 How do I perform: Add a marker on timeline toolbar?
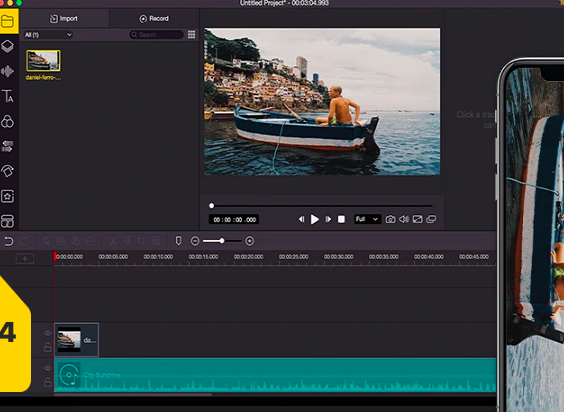[x=178, y=241]
